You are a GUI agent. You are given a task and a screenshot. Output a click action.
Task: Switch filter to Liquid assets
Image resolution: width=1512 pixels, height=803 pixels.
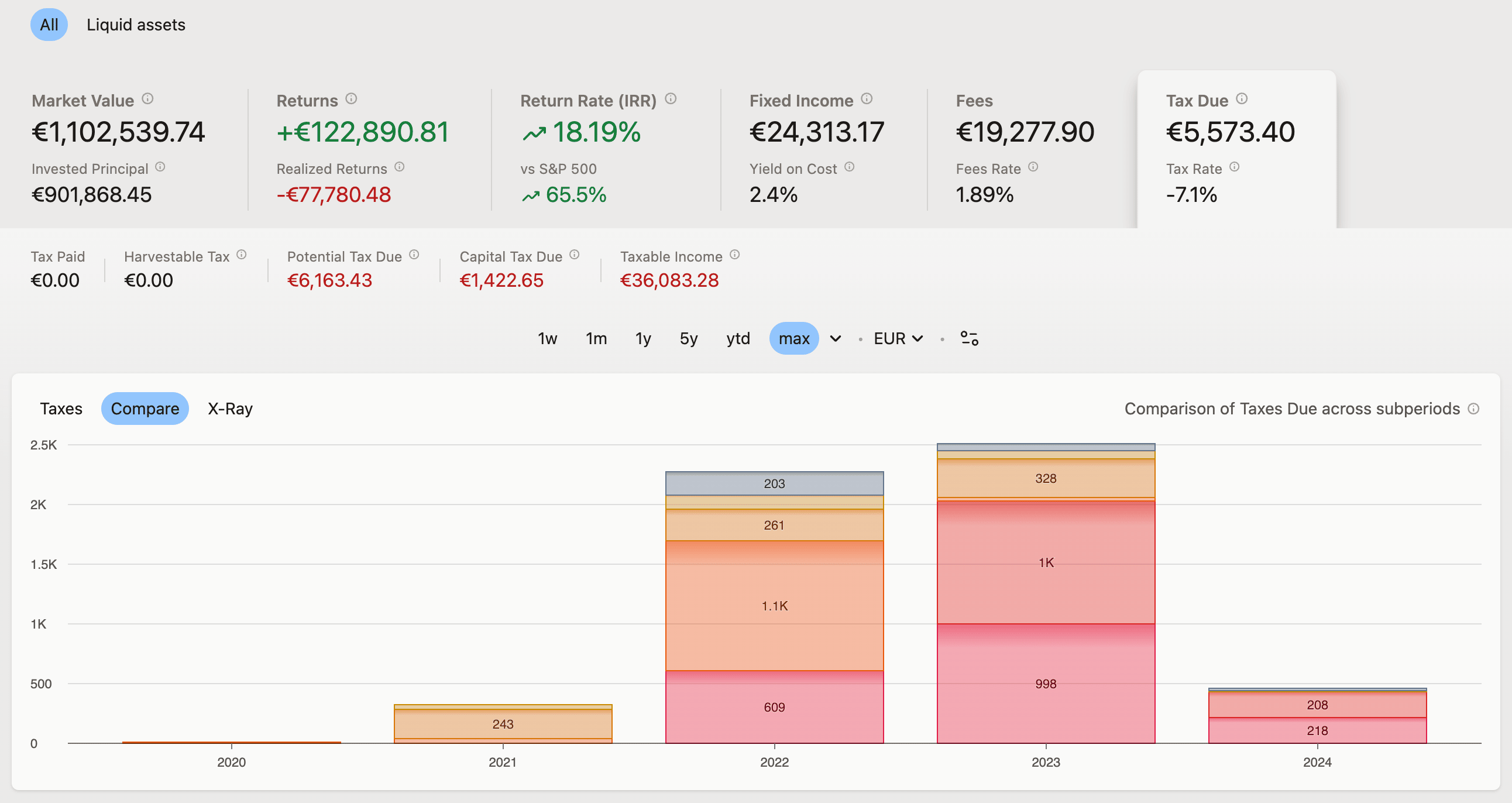tap(136, 25)
